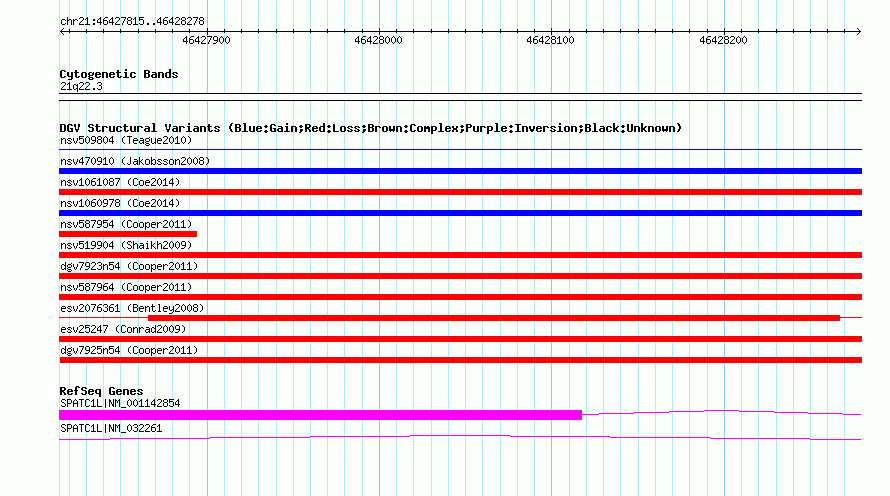Select the red loss bar for esv25247

pos(460,339)
